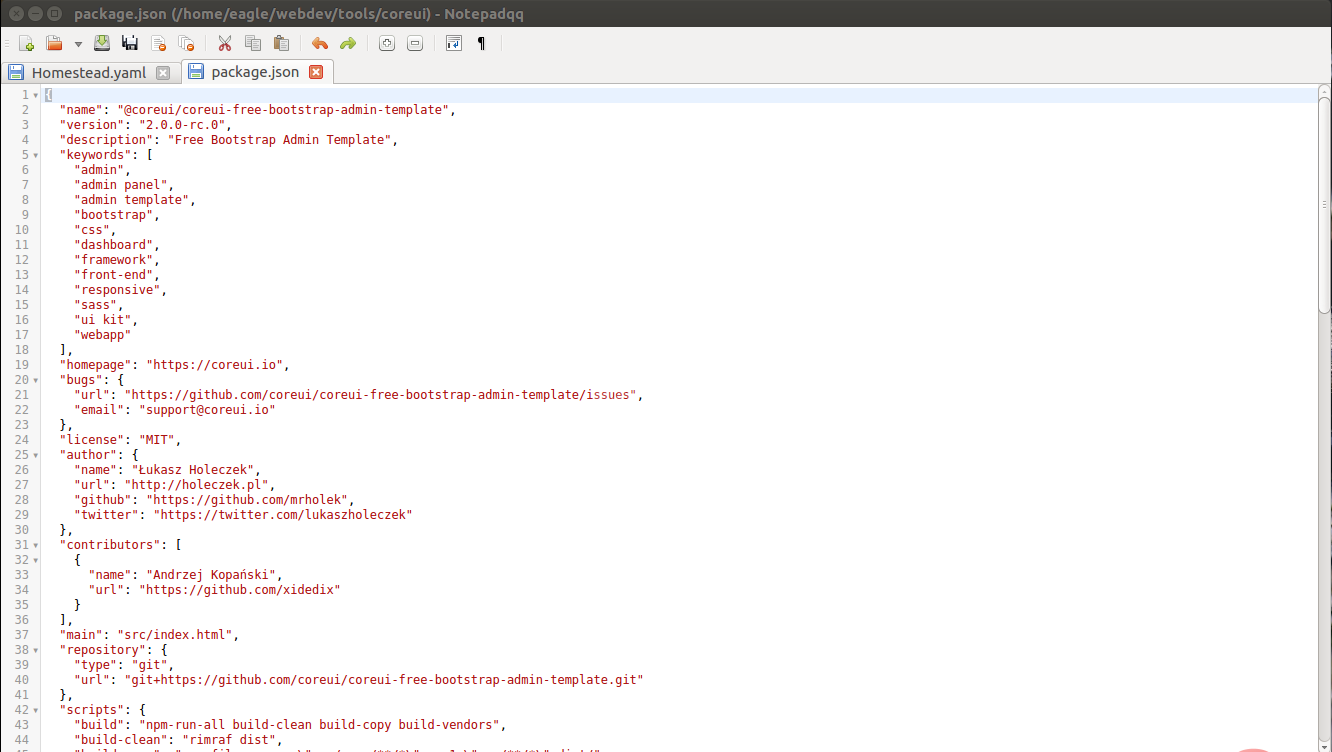This screenshot has height=752, width=1332.
Task: Close the package.json tab with red X
Action: pos(316,72)
